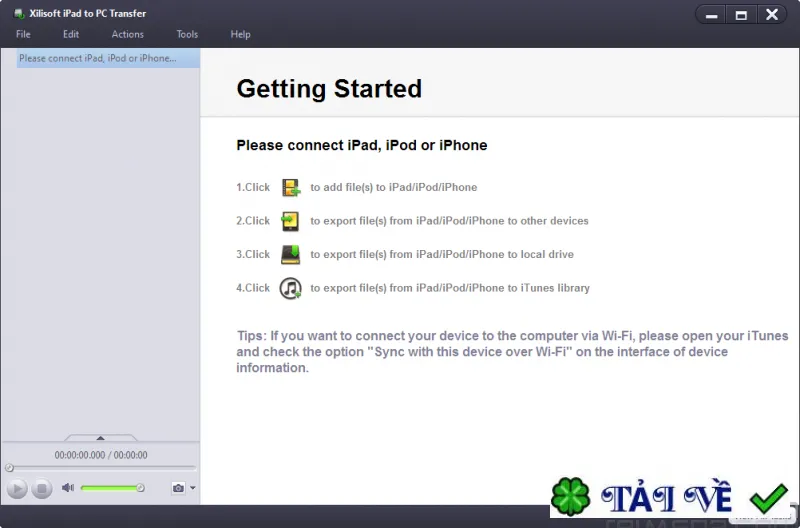Open the Tools menu
This screenshot has height=528, width=800.
click(187, 34)
